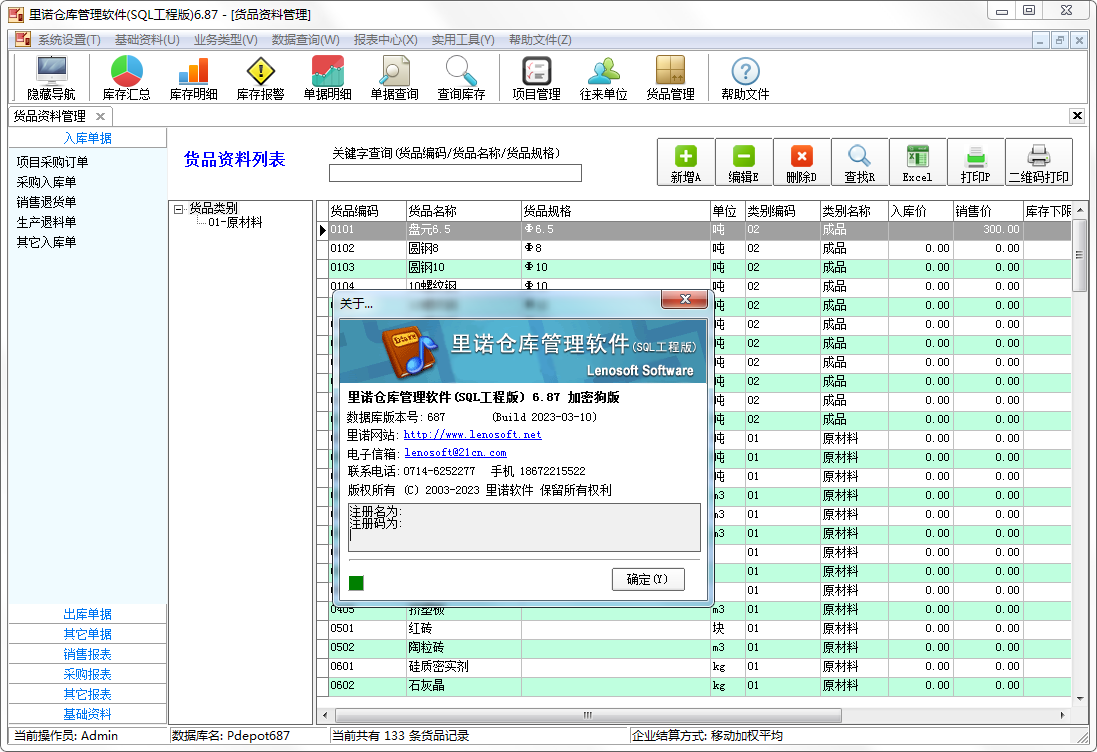The height and width of the screenshot is (752, 1097).
Task: Focus the 关键字查询 search field
Action: click(455, 173)
